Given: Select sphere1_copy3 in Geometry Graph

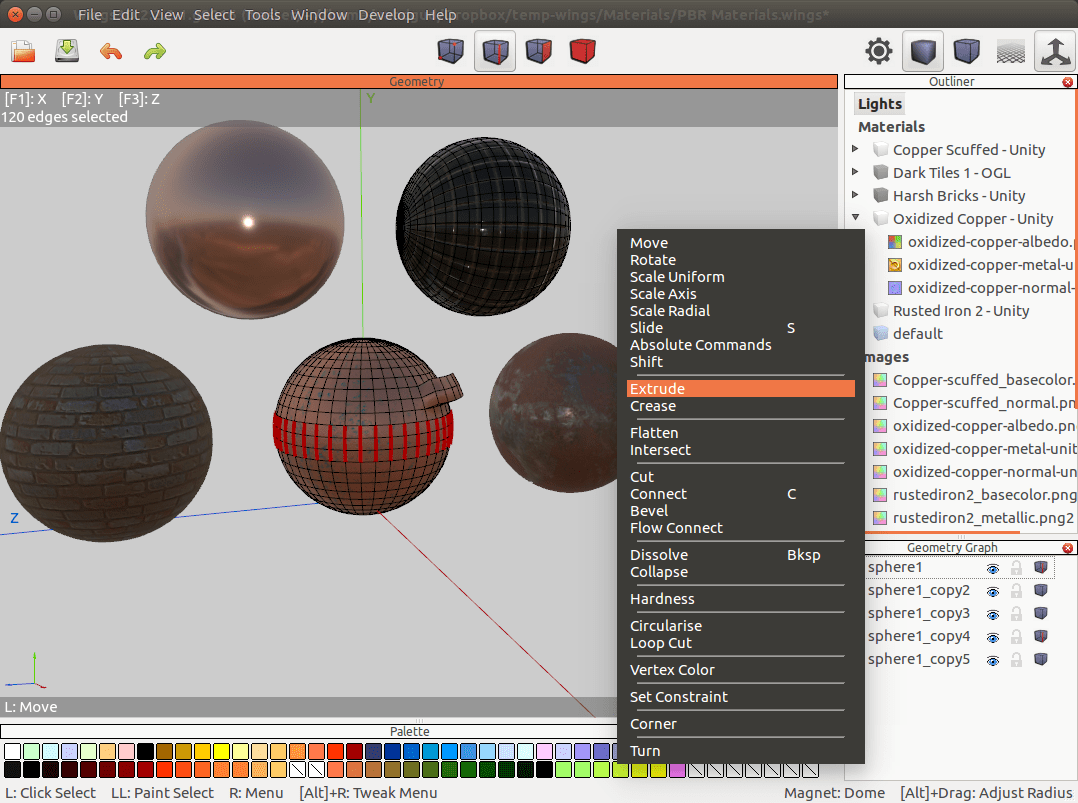Looking at the screenshot, I should pyautogui.click(x=918, y=613).
